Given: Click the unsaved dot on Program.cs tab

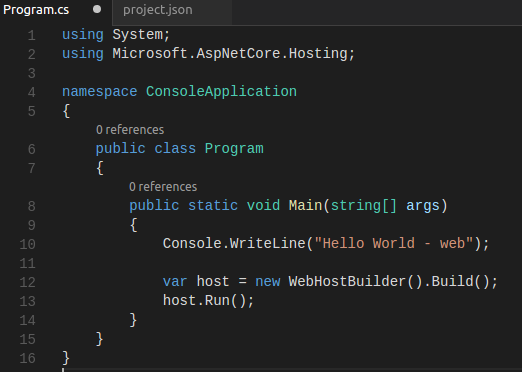Looking at the screenshot, I should [97, 9].
